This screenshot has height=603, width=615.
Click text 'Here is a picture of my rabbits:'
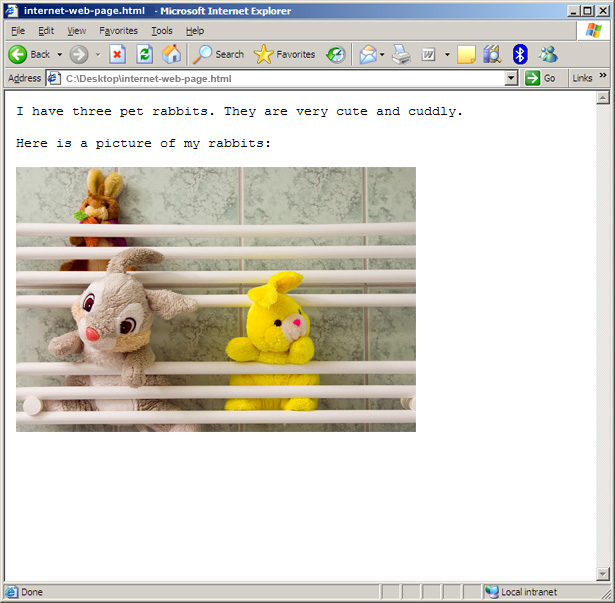[144, 144]
